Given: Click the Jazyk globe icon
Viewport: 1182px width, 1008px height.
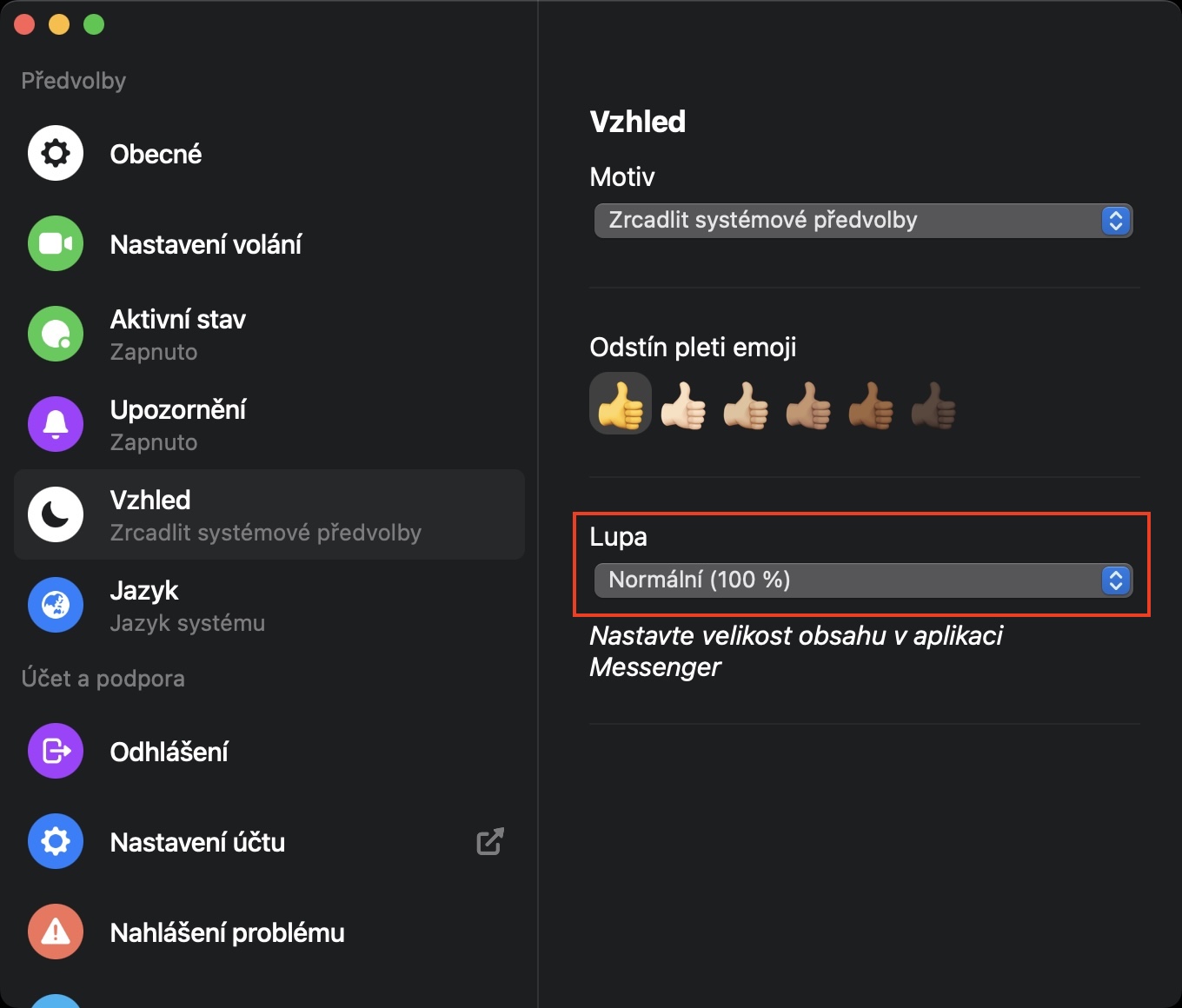Looking at the screenshot, I should 56,606.
